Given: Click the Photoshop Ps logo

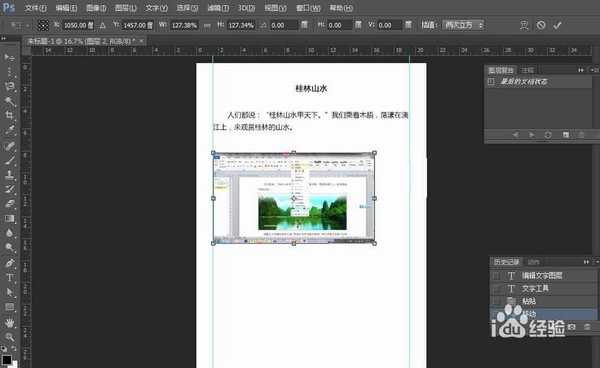Looking at the screenshot, I should (8, 7).
